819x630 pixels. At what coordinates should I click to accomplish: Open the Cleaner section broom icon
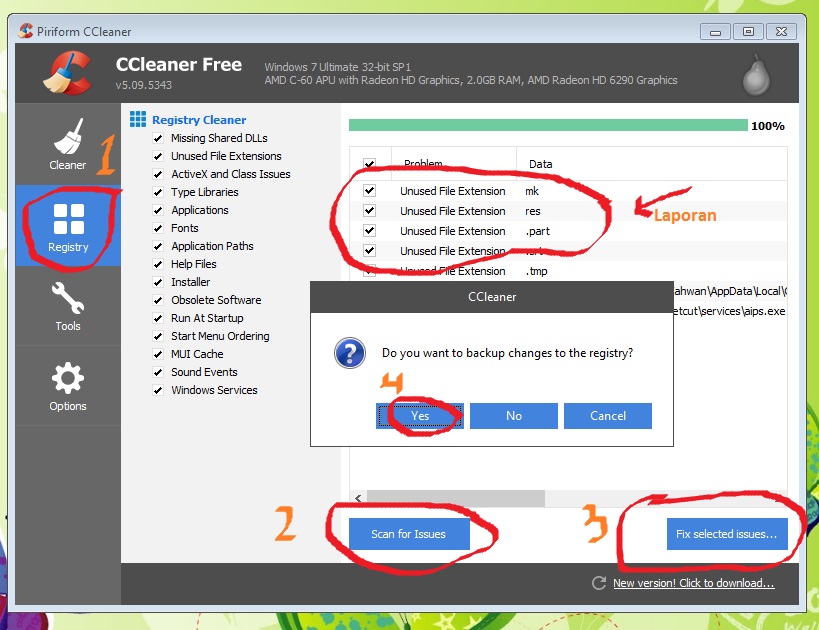(x=68, y=136)
